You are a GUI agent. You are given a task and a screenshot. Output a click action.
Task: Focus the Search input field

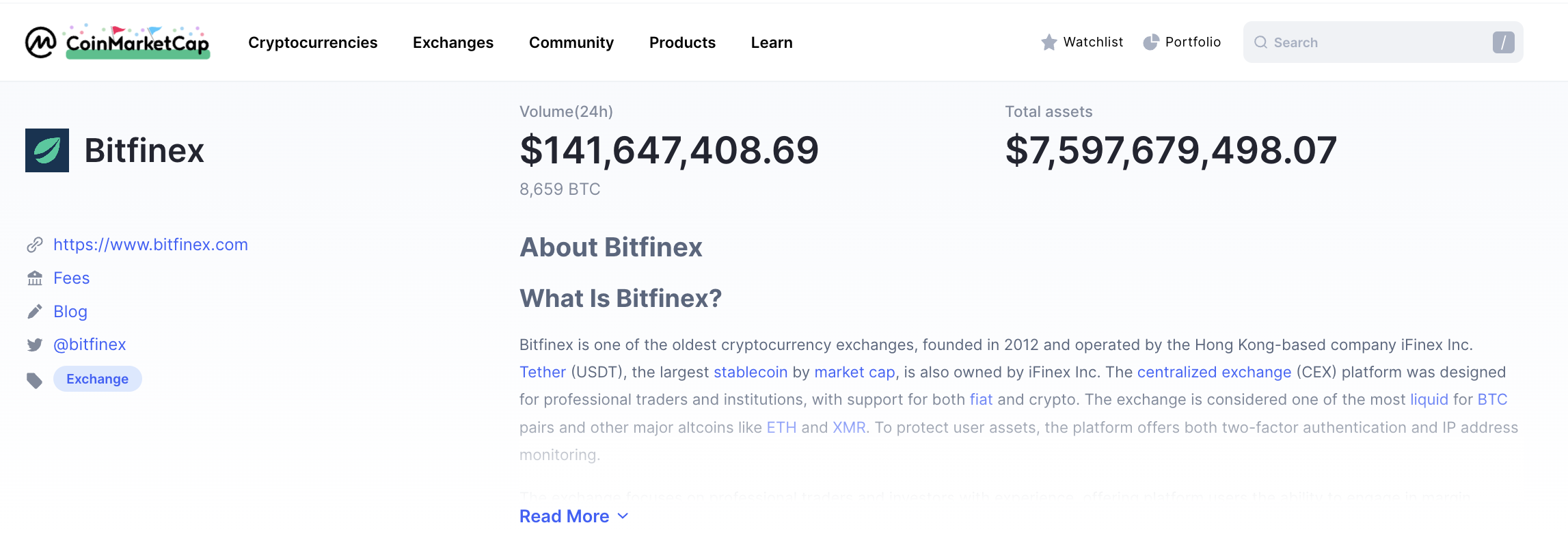(1374, 42)
